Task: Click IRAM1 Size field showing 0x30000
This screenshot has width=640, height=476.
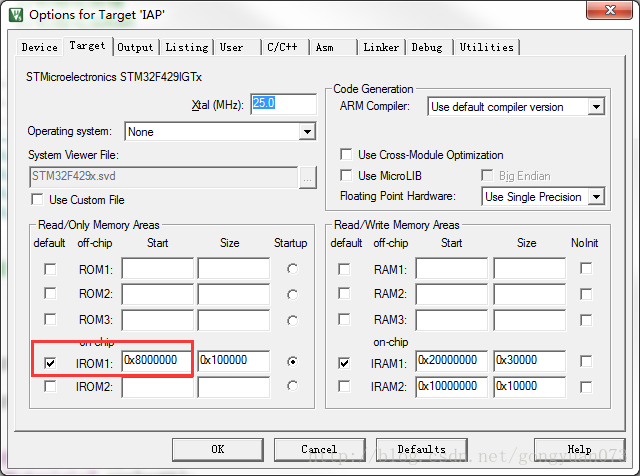Action: coord(530,361)
